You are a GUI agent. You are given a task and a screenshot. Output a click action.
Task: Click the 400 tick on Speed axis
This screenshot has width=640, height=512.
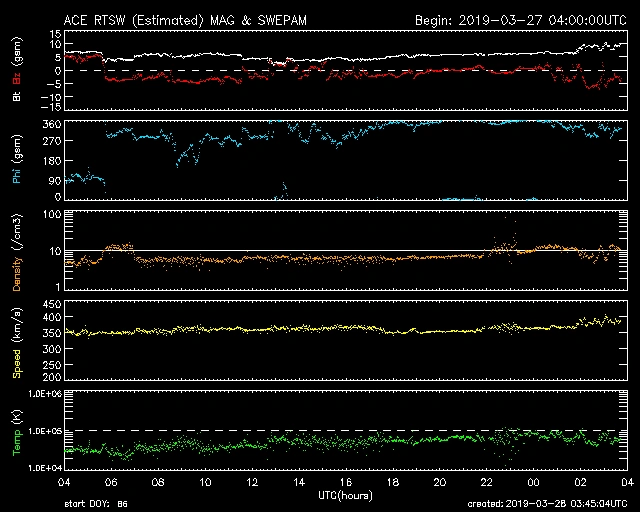click(52, 317)
